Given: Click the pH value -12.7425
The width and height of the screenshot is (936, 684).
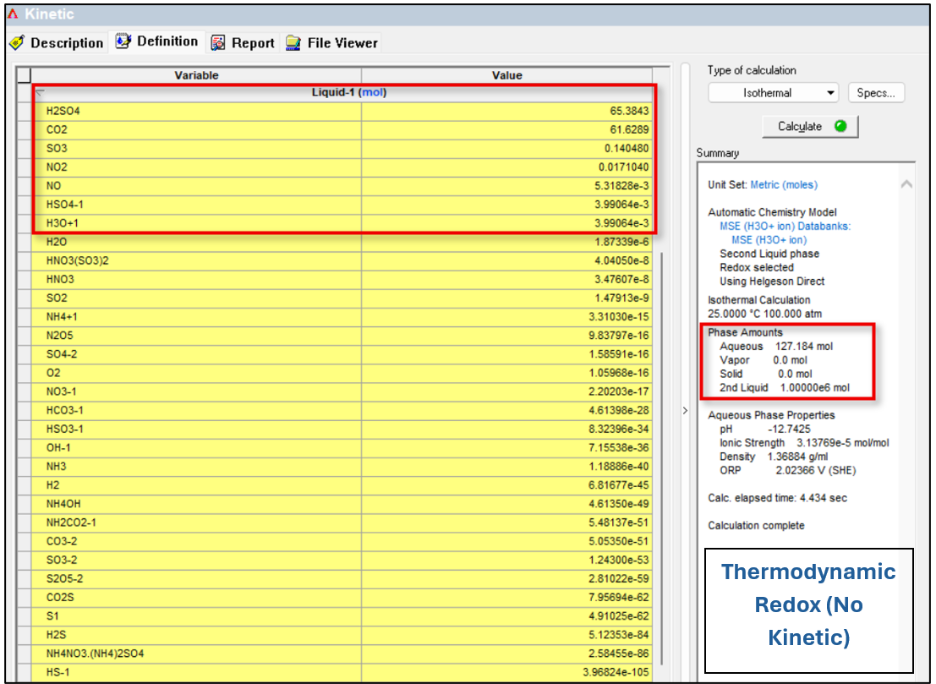Looking at the screenshot, I should pyautogui.click(x=789, y=429).
